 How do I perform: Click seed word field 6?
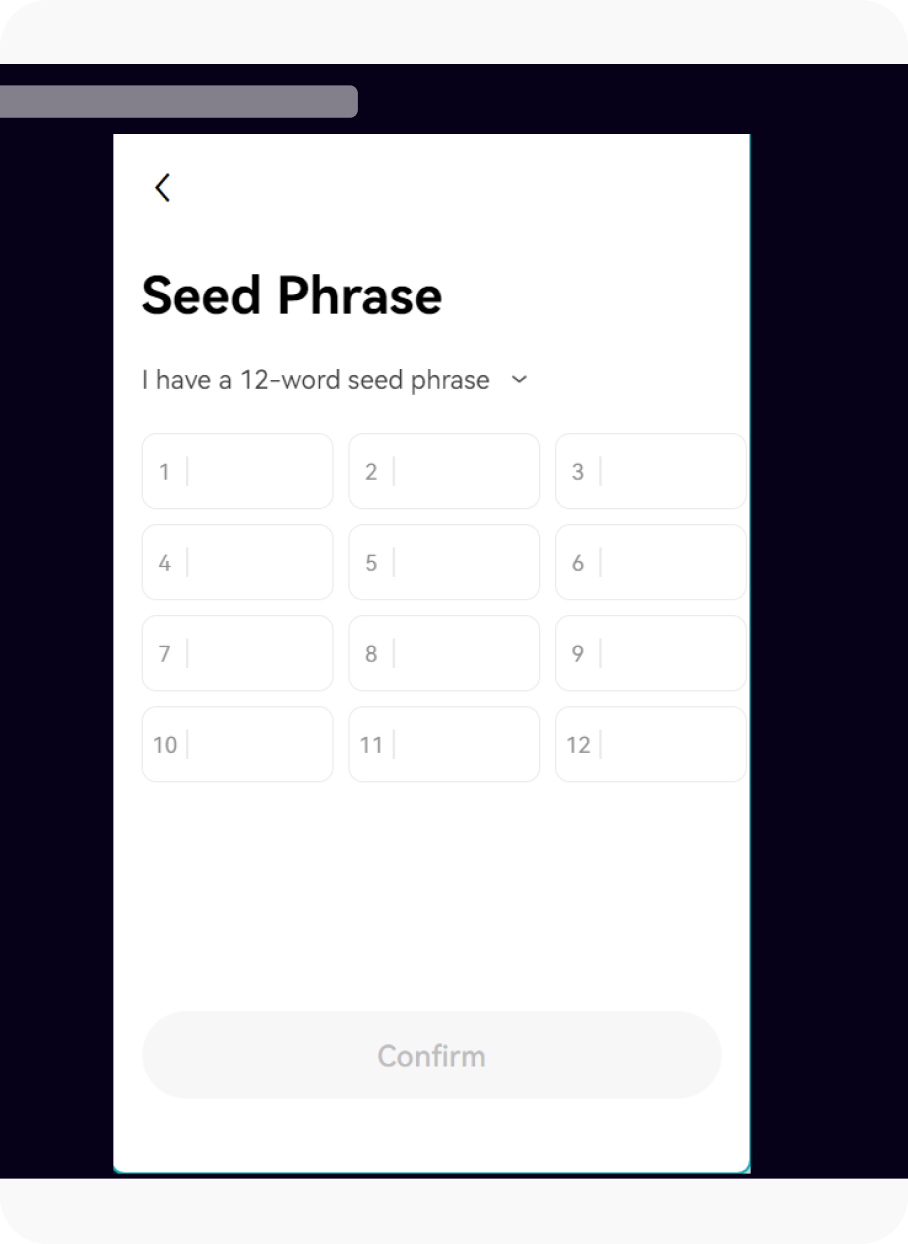pos(650,562)
